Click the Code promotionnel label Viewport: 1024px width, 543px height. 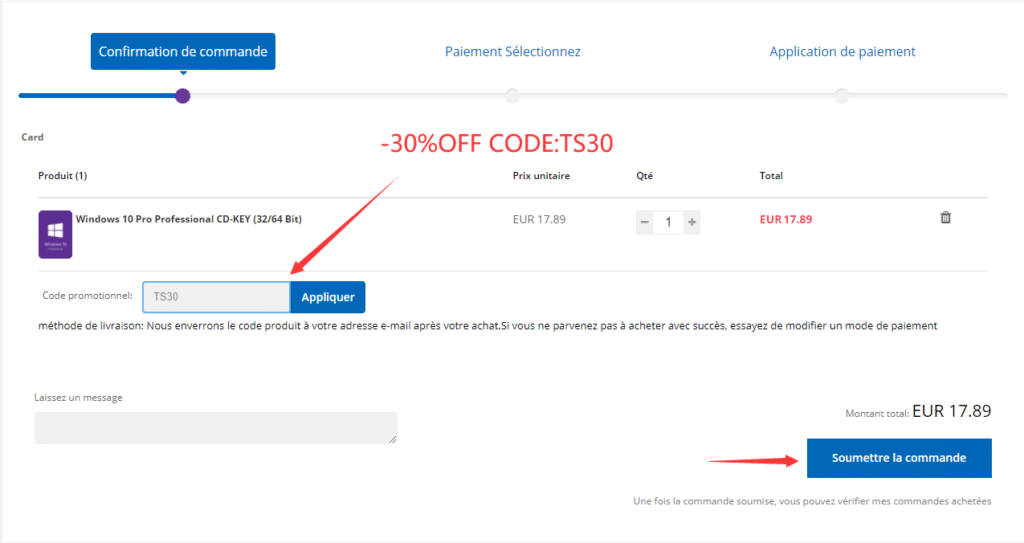[x=88, y=296]
